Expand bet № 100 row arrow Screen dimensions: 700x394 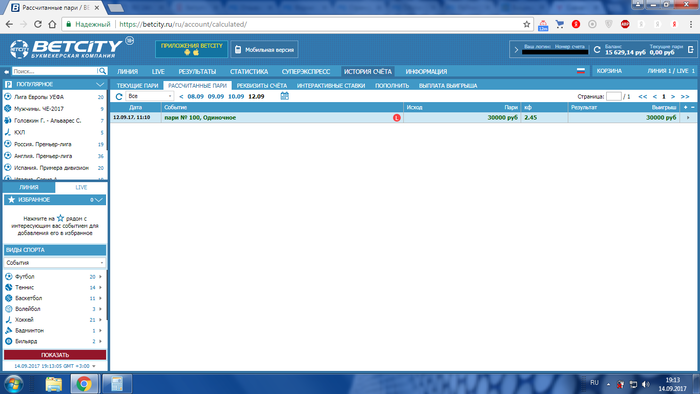[x=688, y=117]
